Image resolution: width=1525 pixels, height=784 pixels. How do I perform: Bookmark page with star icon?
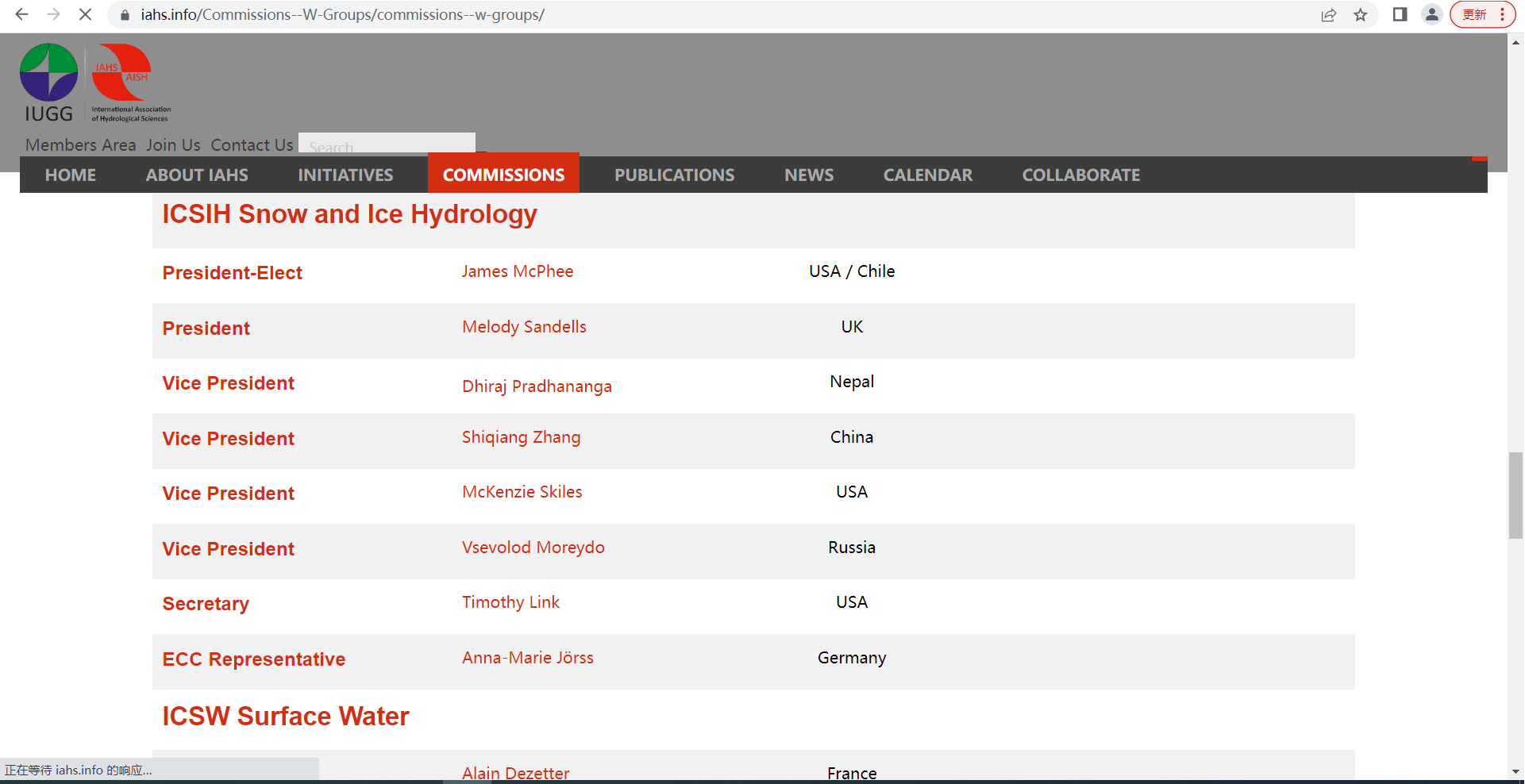point(1361,14)
